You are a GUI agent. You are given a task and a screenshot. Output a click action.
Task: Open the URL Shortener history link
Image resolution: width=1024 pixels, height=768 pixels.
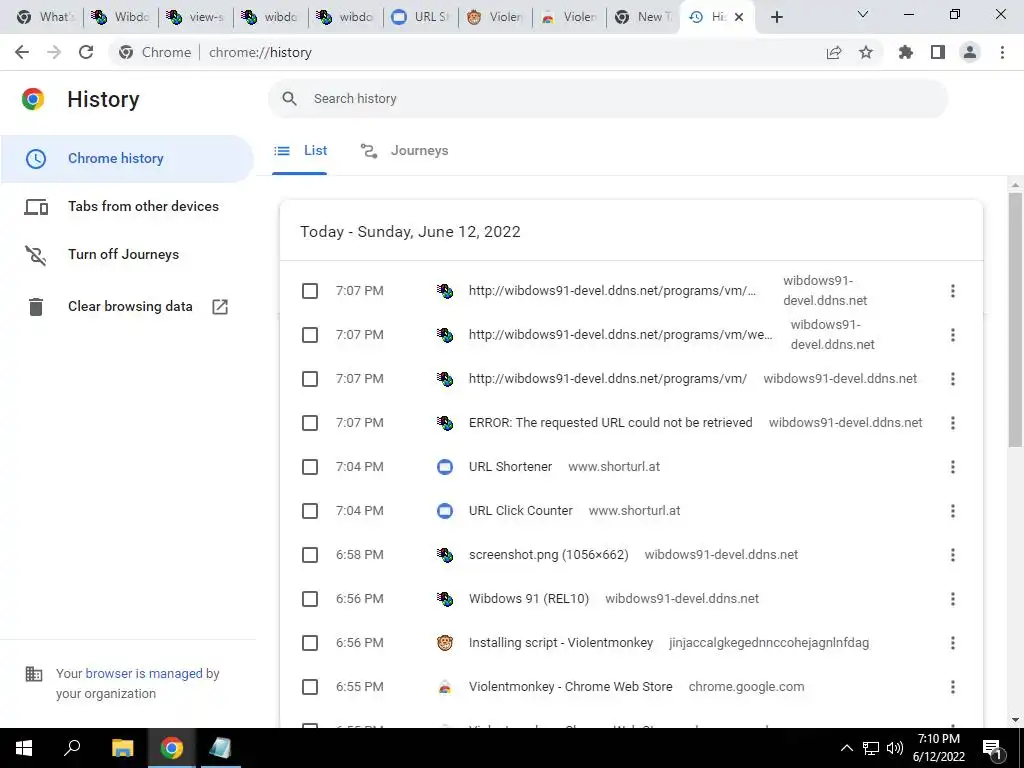(x=510, y=467)
